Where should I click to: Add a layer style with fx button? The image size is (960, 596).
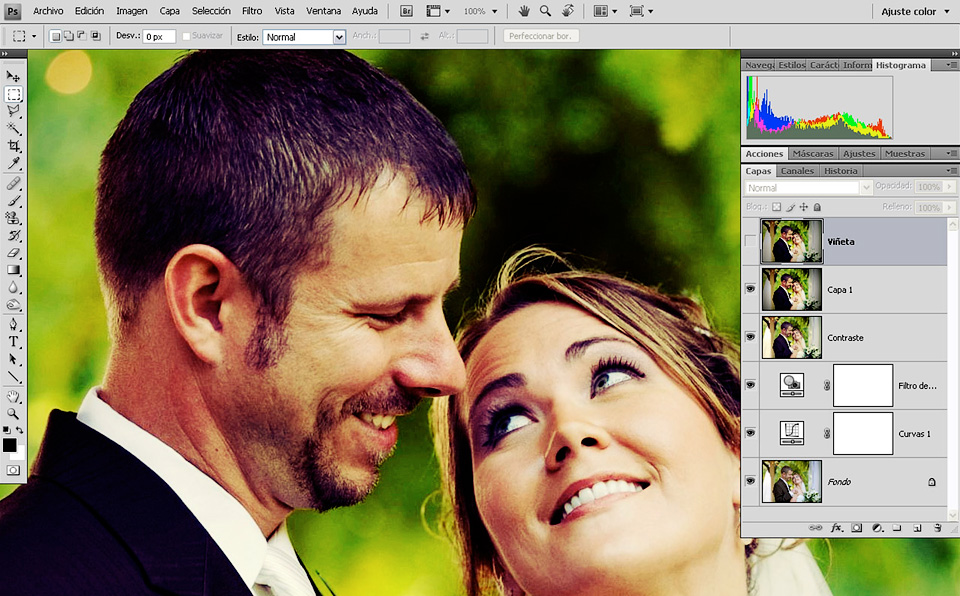(x=836, y=527)
